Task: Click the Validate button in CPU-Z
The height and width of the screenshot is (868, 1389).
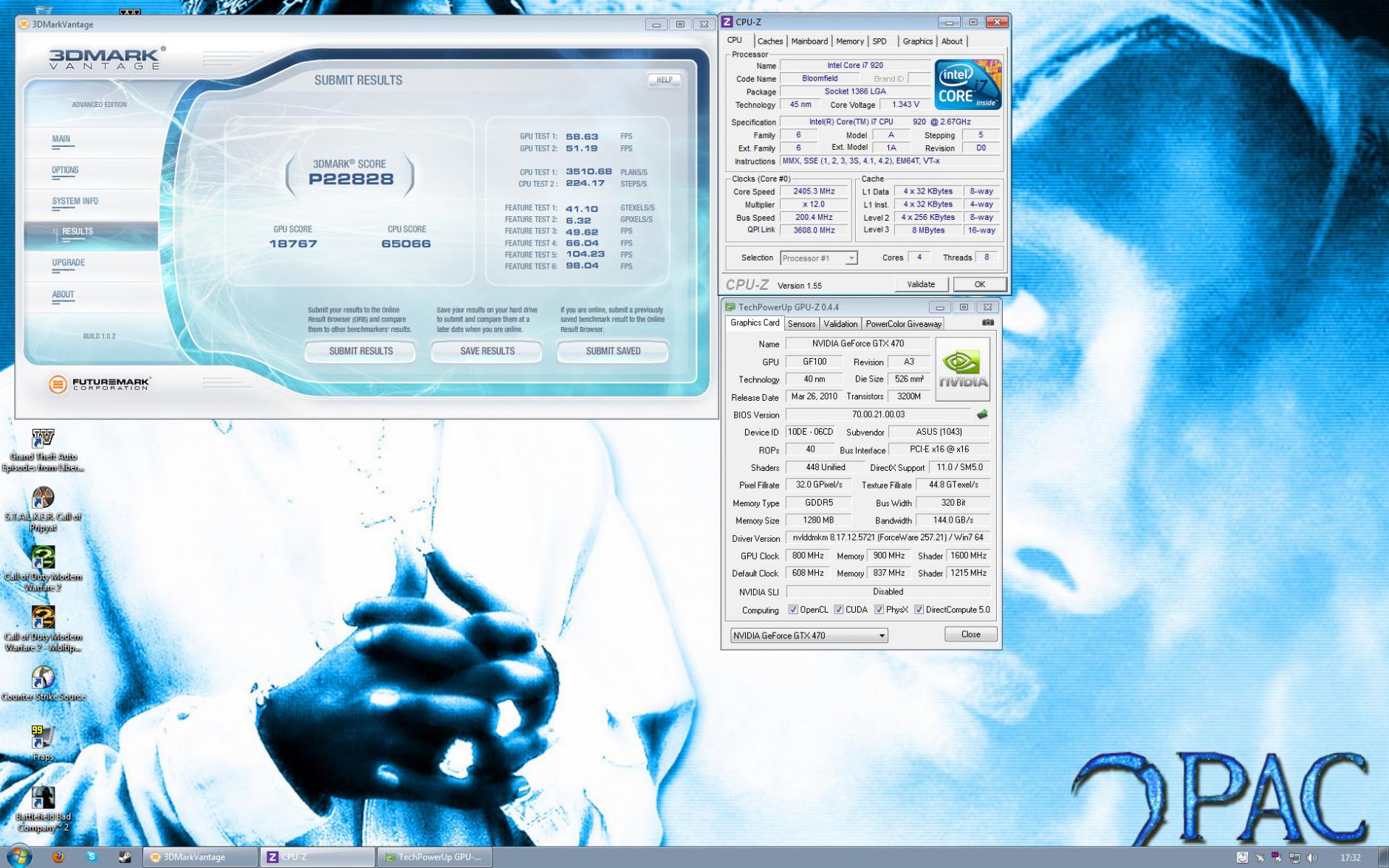Action: coord(921,284)
